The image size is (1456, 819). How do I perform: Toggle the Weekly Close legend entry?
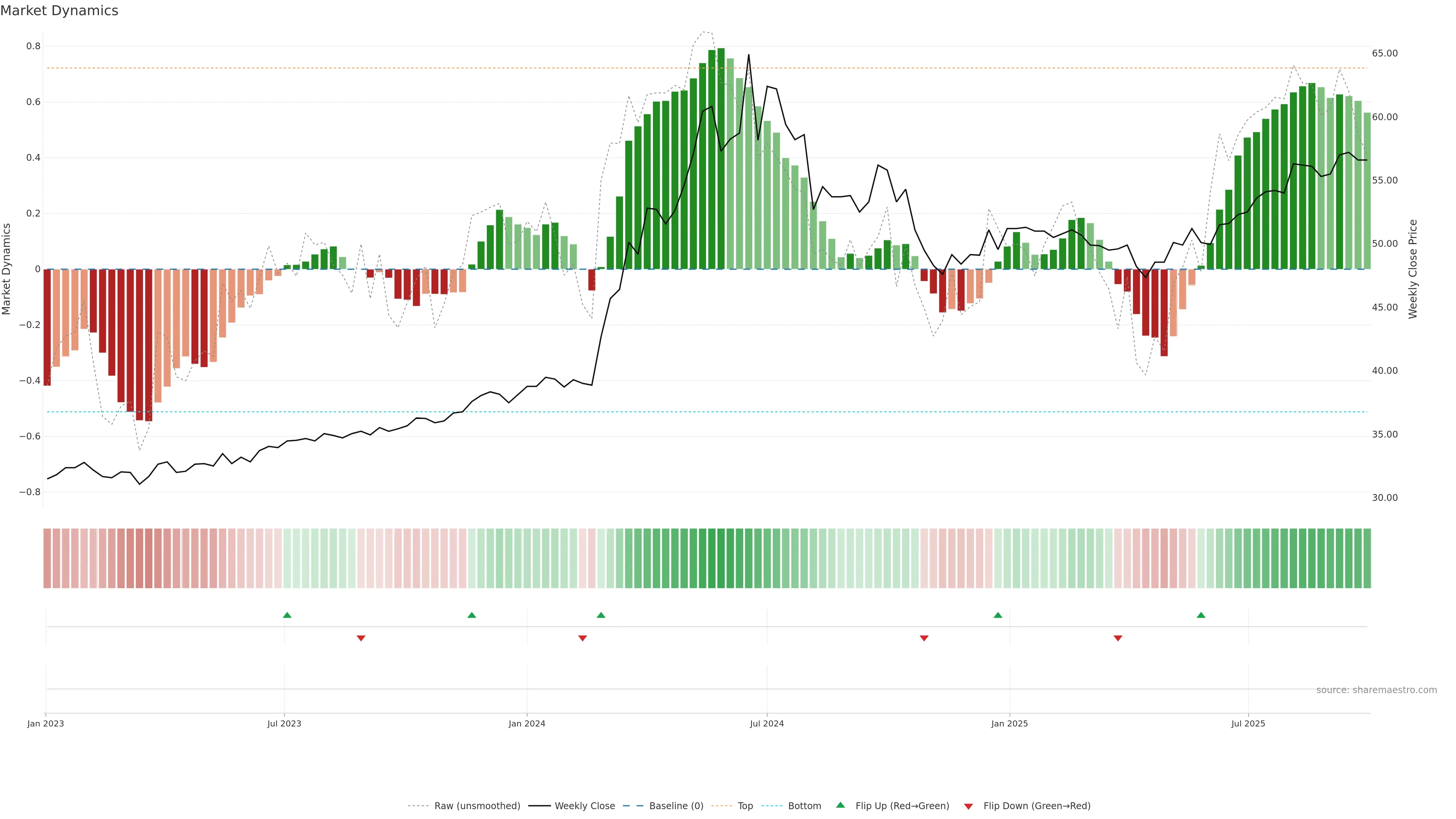point(584,806)
